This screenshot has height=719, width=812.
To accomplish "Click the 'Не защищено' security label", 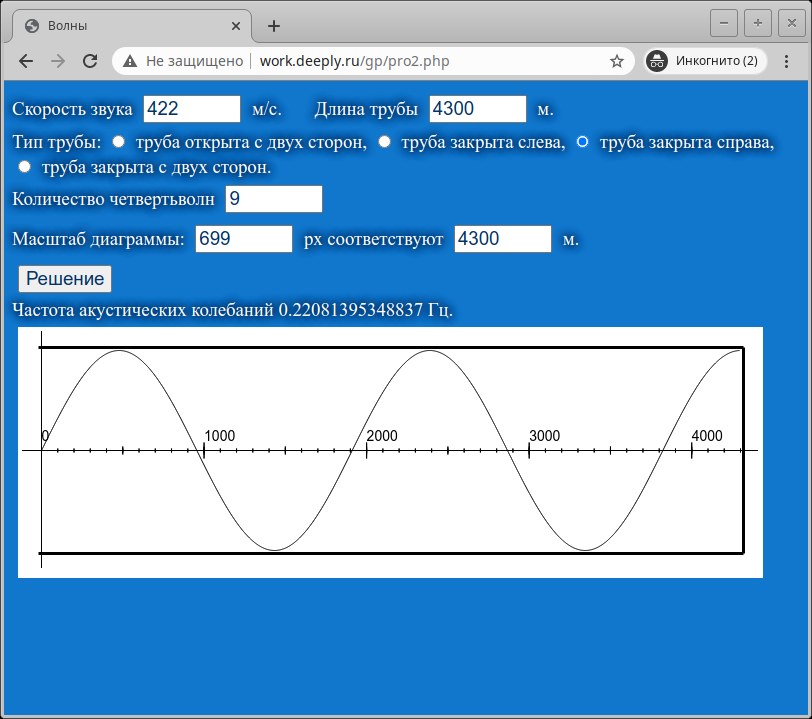I will (194, 61).
